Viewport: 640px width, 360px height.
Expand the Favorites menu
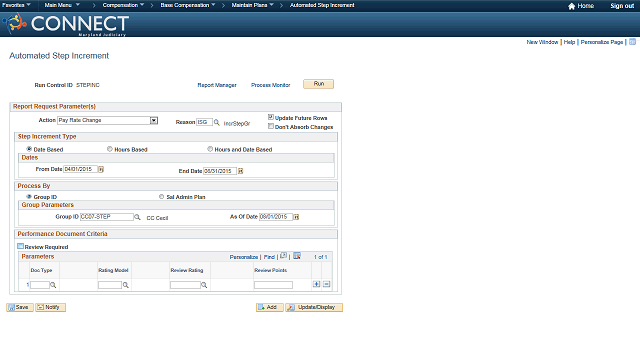(16, 5)
